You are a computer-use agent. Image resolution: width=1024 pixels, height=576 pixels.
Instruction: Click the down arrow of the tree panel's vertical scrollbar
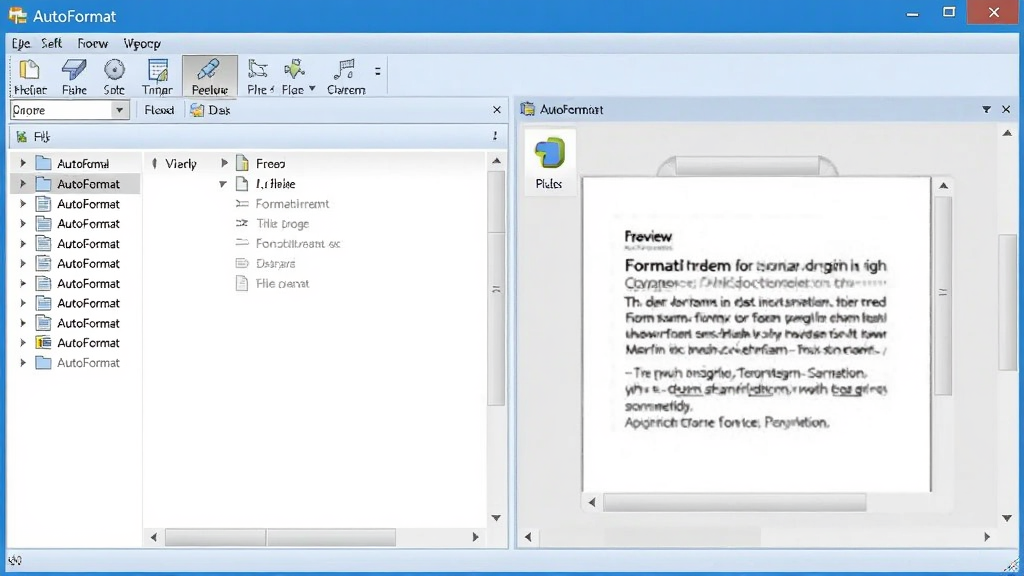[496, 518]
